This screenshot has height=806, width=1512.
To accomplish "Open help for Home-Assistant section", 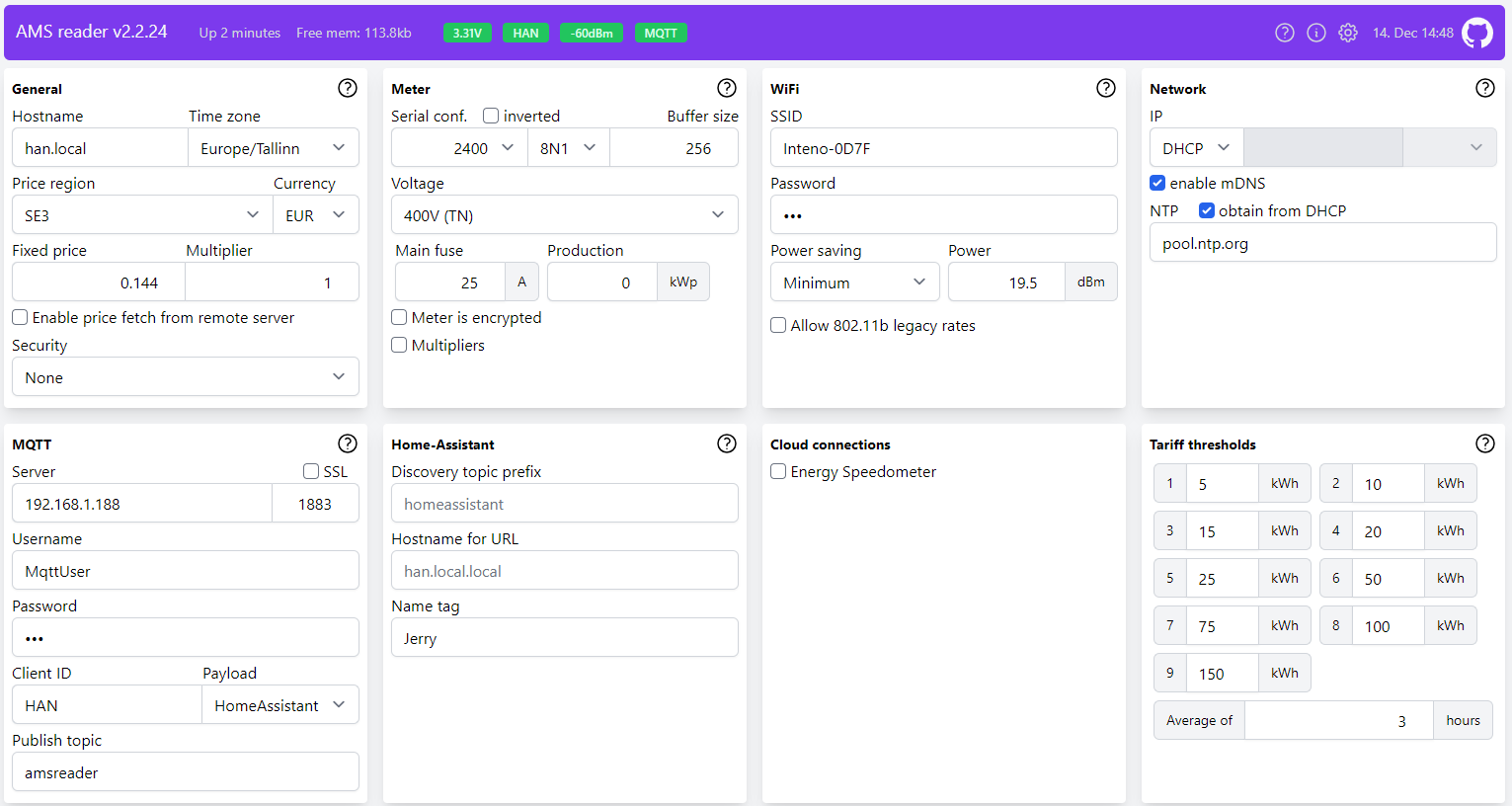I will 727,443.
